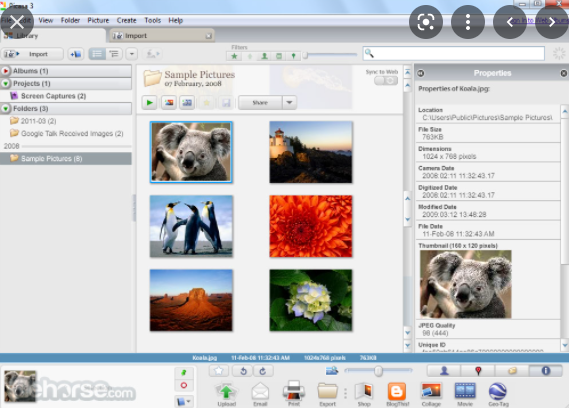Viewport: 569px width, 408px height.
Task: Rotate picture counter-clockwise
Action: point(243,371)
